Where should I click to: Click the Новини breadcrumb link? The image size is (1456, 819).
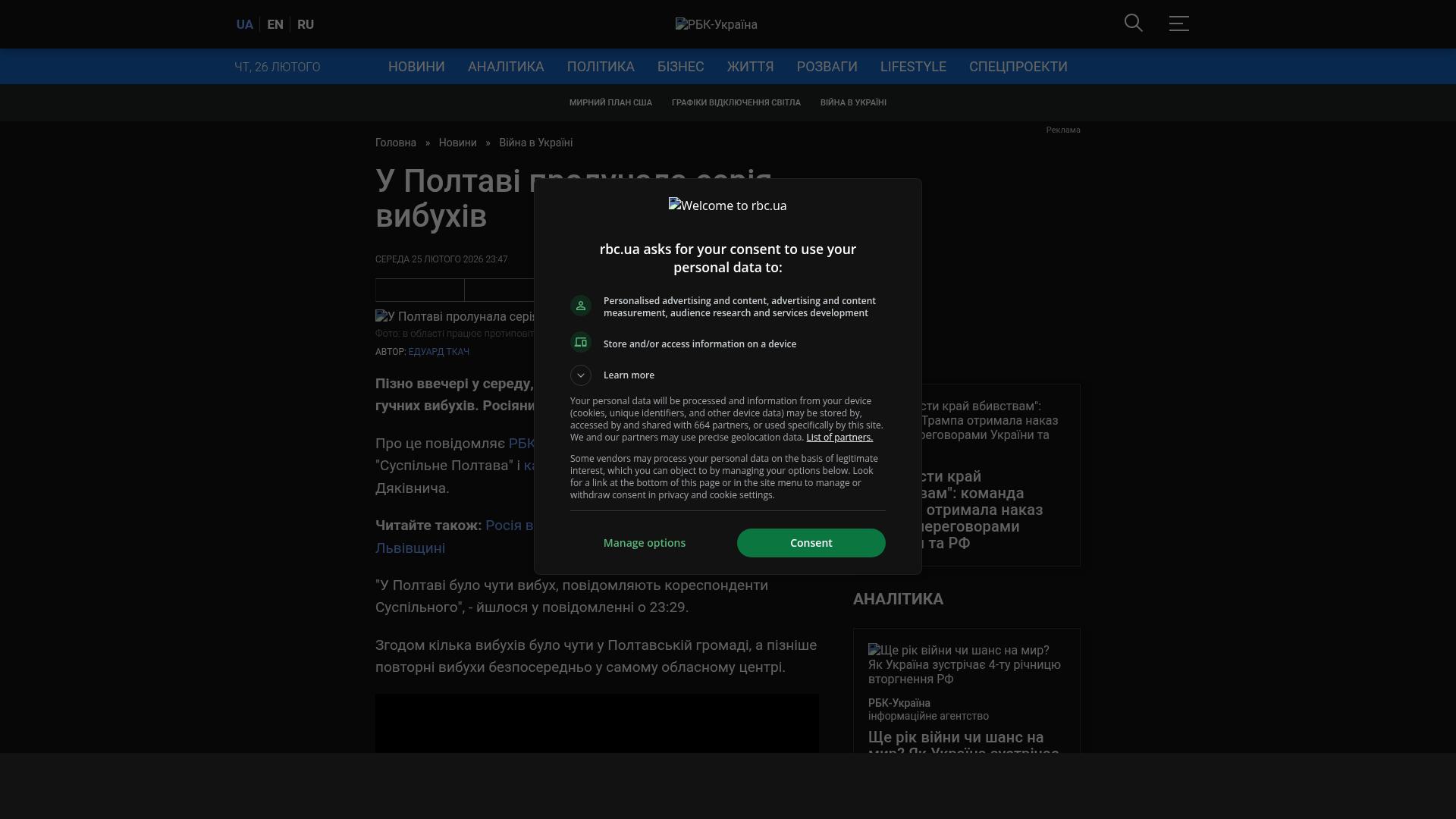pos(457,143)
